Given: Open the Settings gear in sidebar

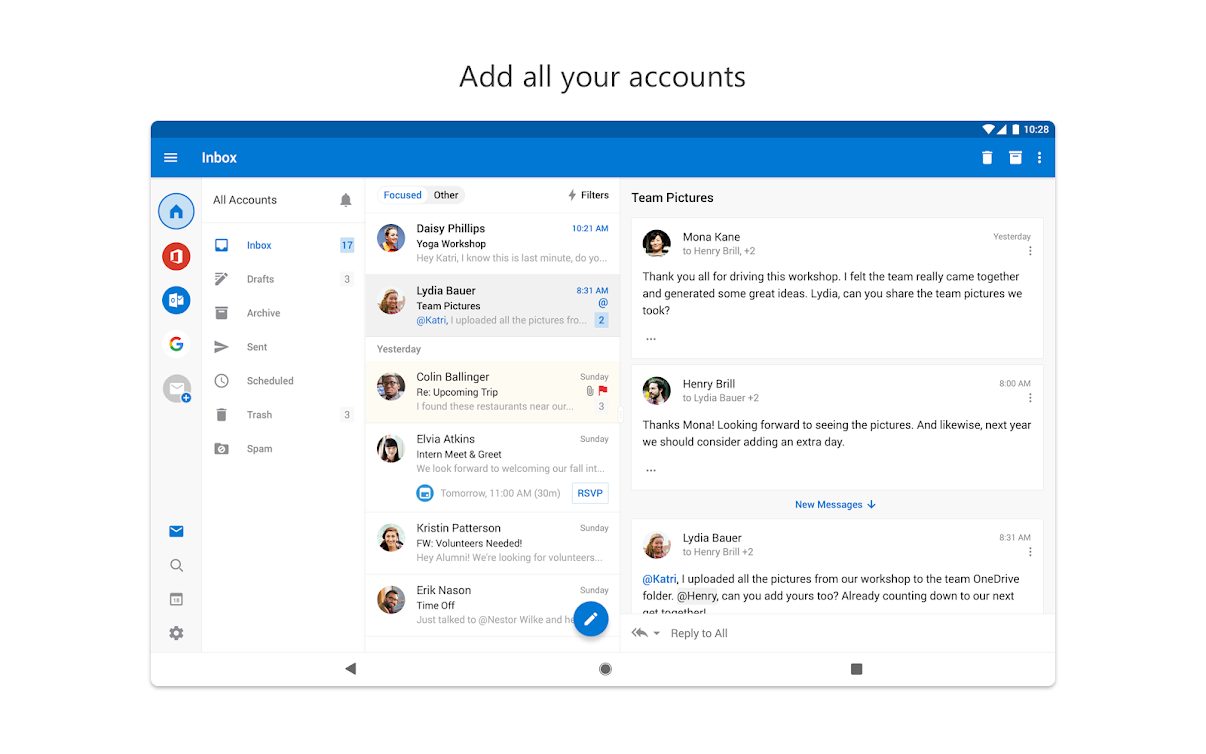Looking at the screenshot, I should pyautogui.click(x=176, y=633).
